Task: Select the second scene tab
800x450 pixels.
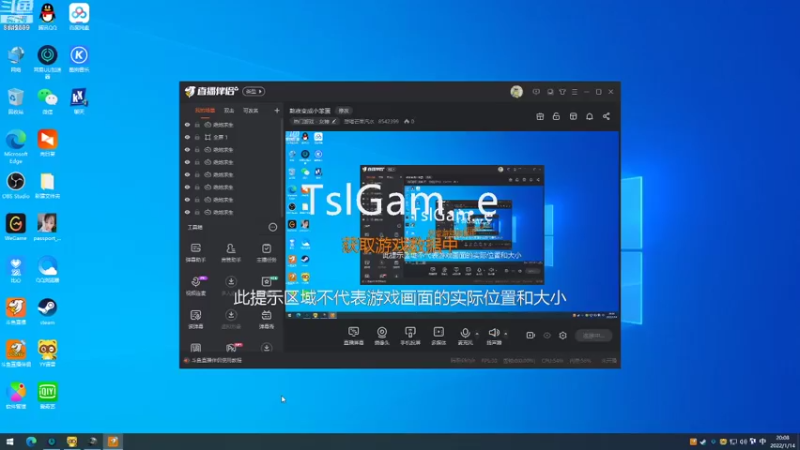Action: point(229,111)
